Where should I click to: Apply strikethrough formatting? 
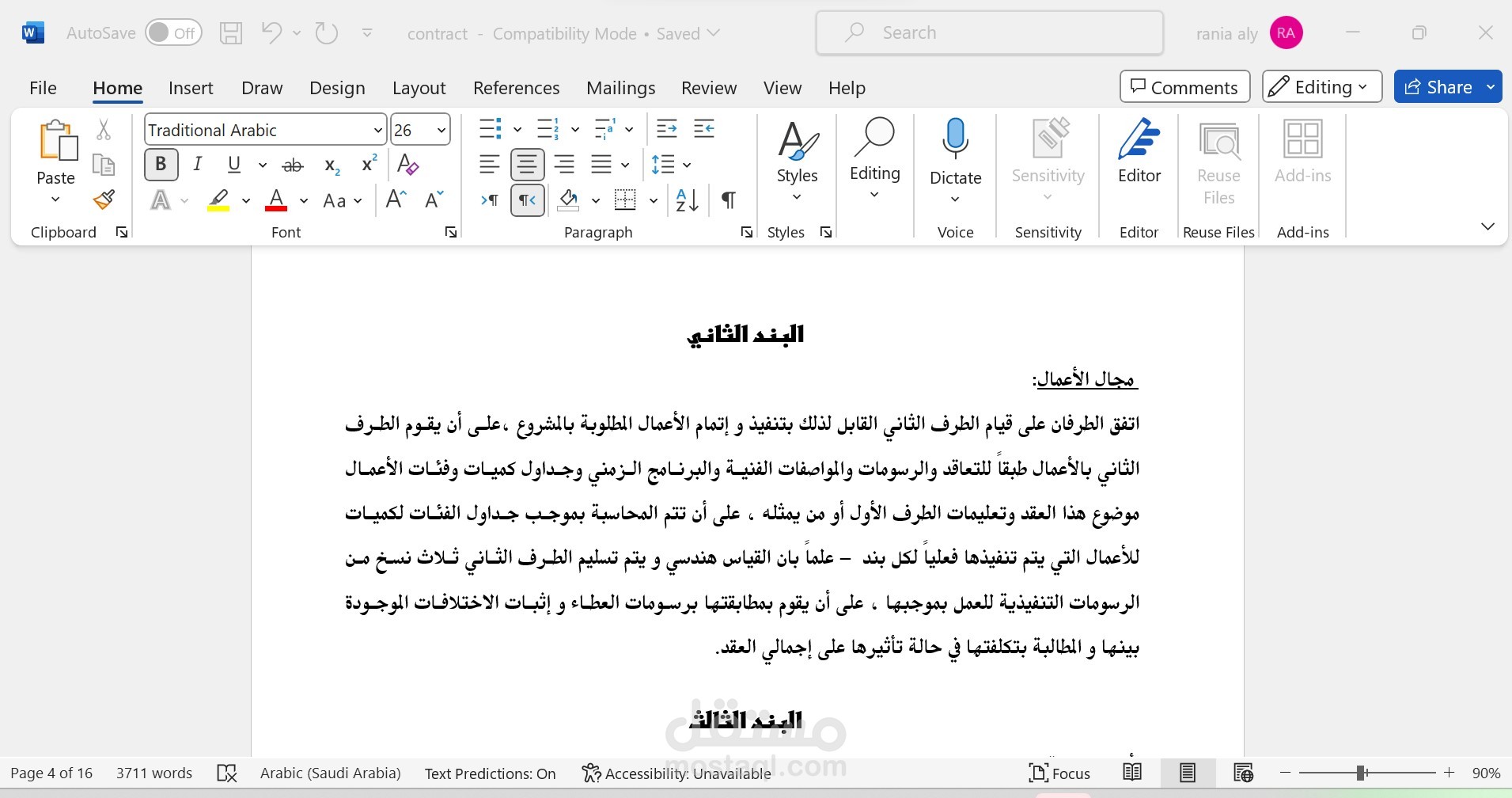pyautogui.click(x=293, y=165)
